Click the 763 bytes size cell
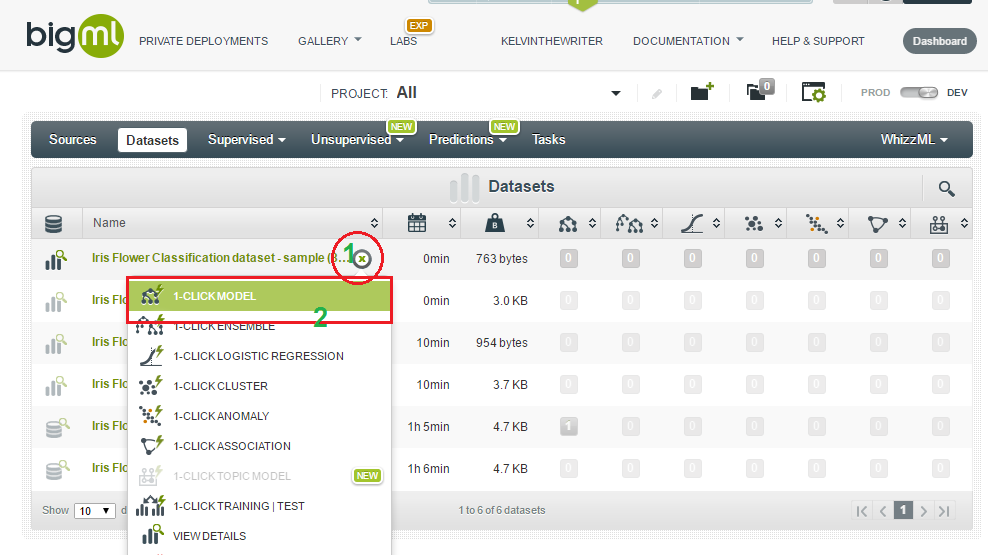This screenshot has height=555, width=988. point(502,259)
